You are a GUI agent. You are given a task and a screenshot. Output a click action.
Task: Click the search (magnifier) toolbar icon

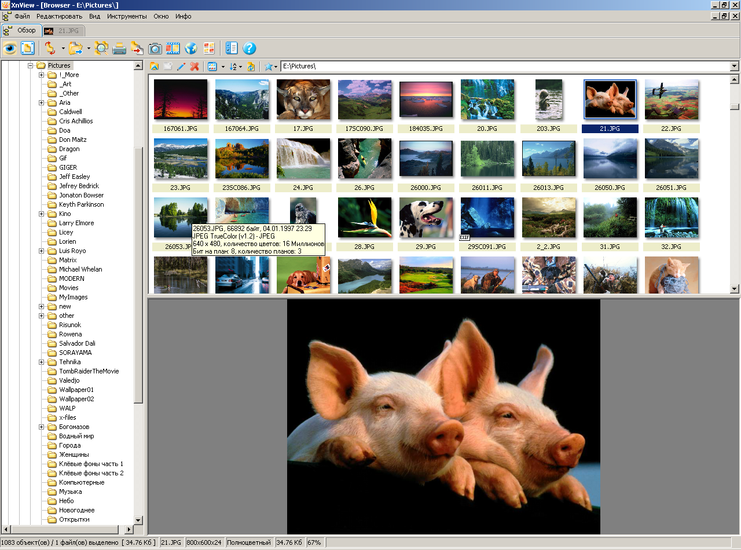click(101, 48)
